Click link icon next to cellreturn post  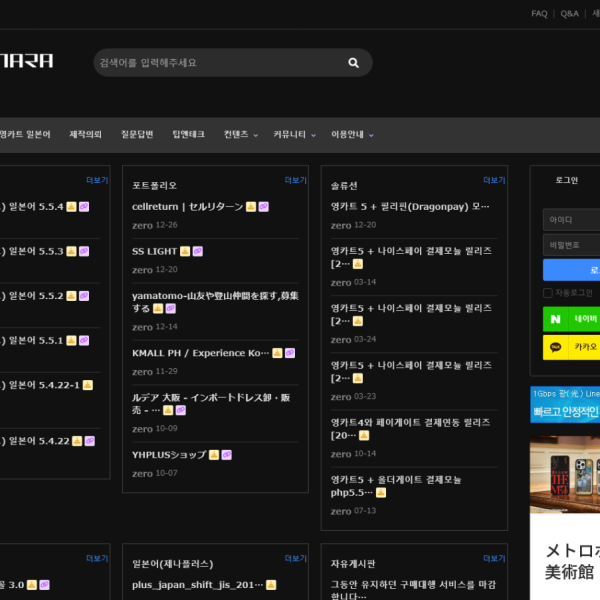pos(264,207)
